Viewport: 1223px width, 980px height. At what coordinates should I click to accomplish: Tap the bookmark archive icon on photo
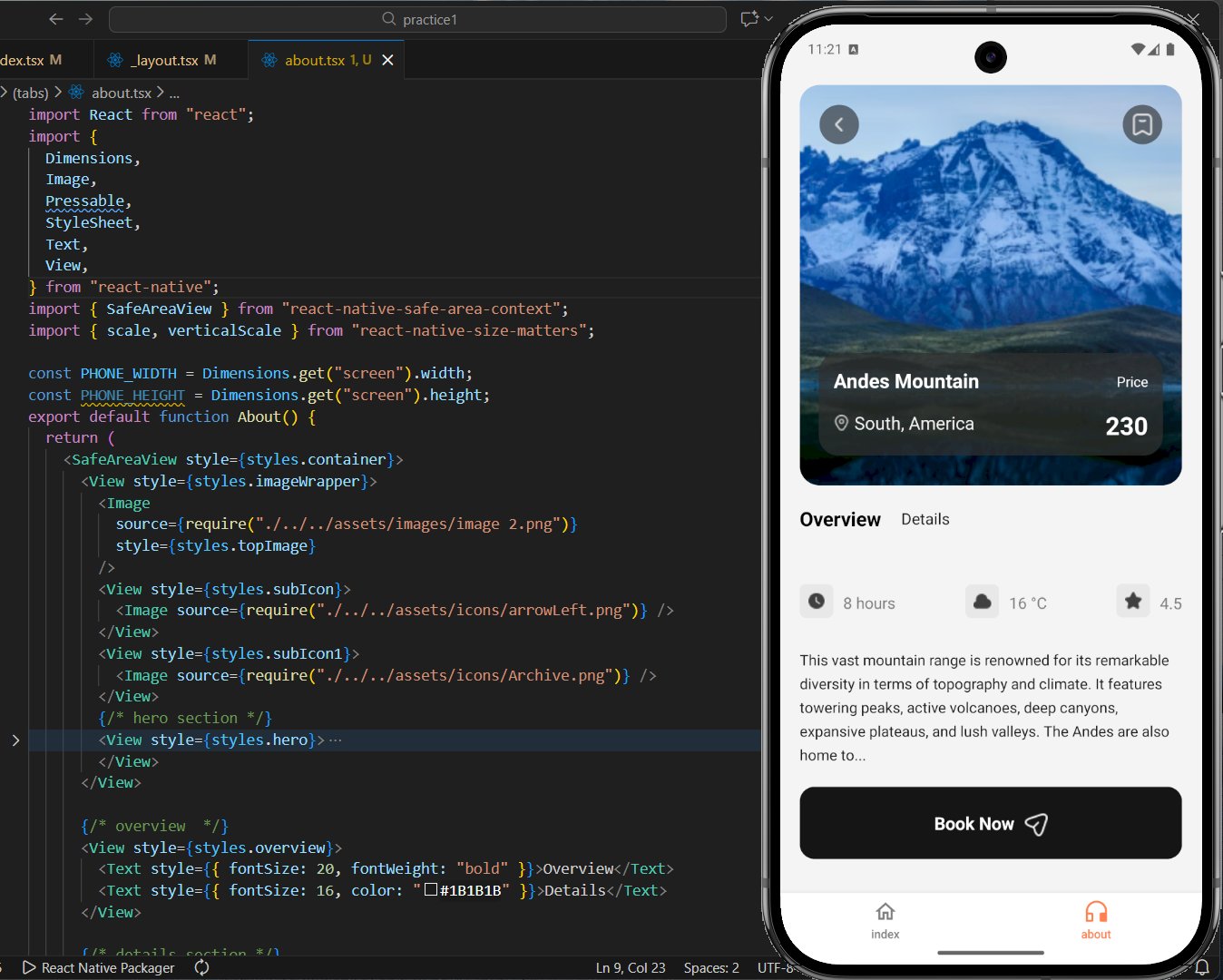(1141, 125)
